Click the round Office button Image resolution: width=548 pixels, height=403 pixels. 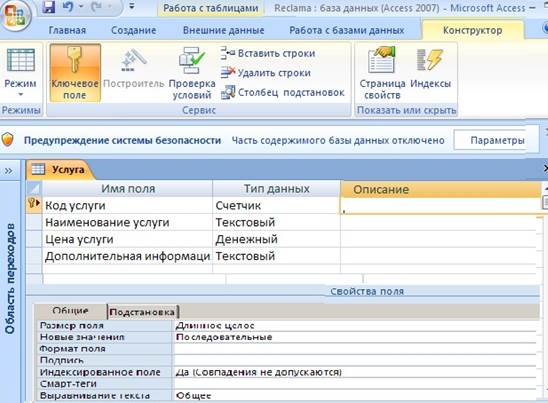click(x=15, y=15)
